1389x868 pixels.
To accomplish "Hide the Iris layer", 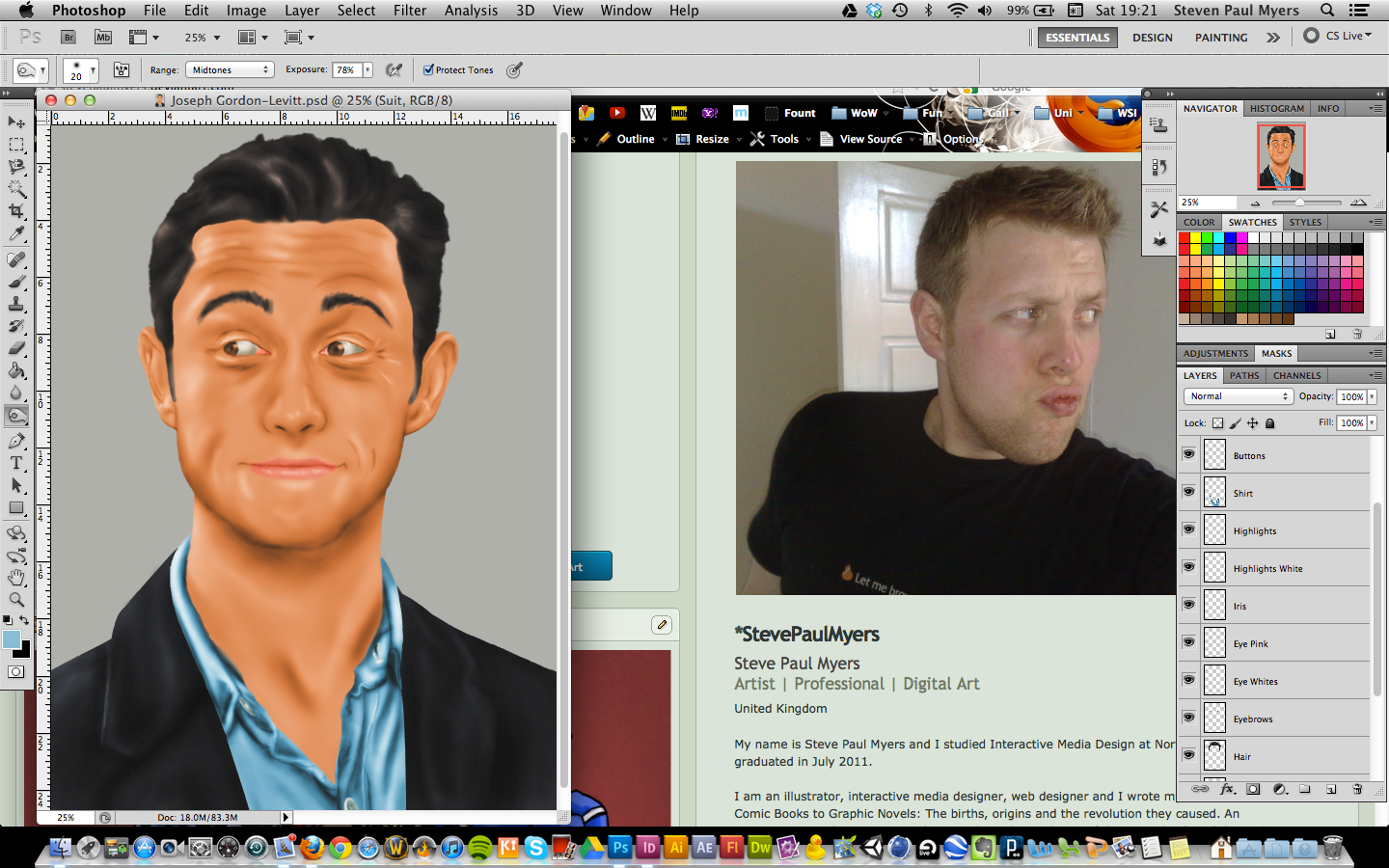I will (x=1188, y=605).
